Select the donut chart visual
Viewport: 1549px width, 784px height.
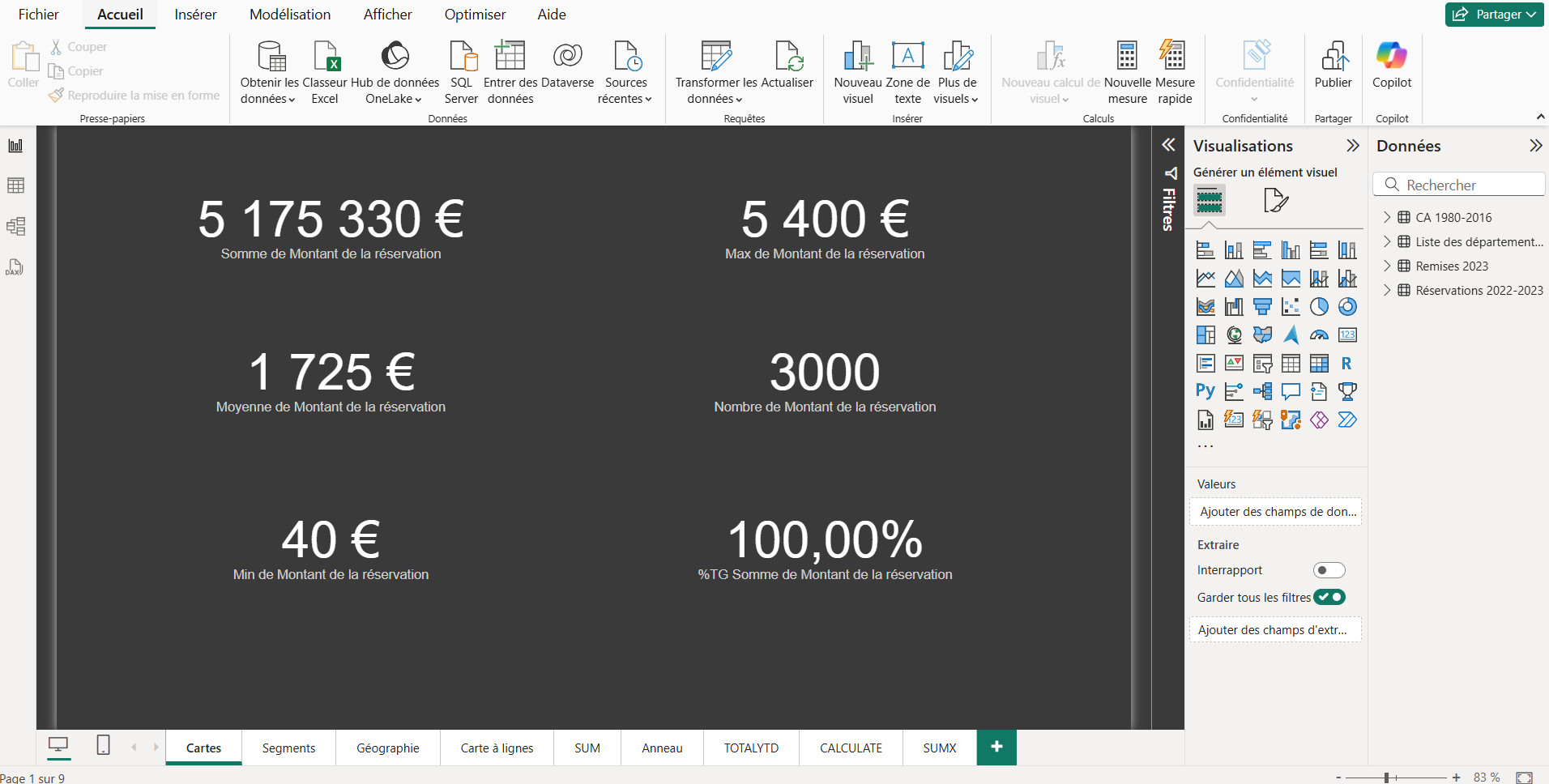tap(1347, 307)
